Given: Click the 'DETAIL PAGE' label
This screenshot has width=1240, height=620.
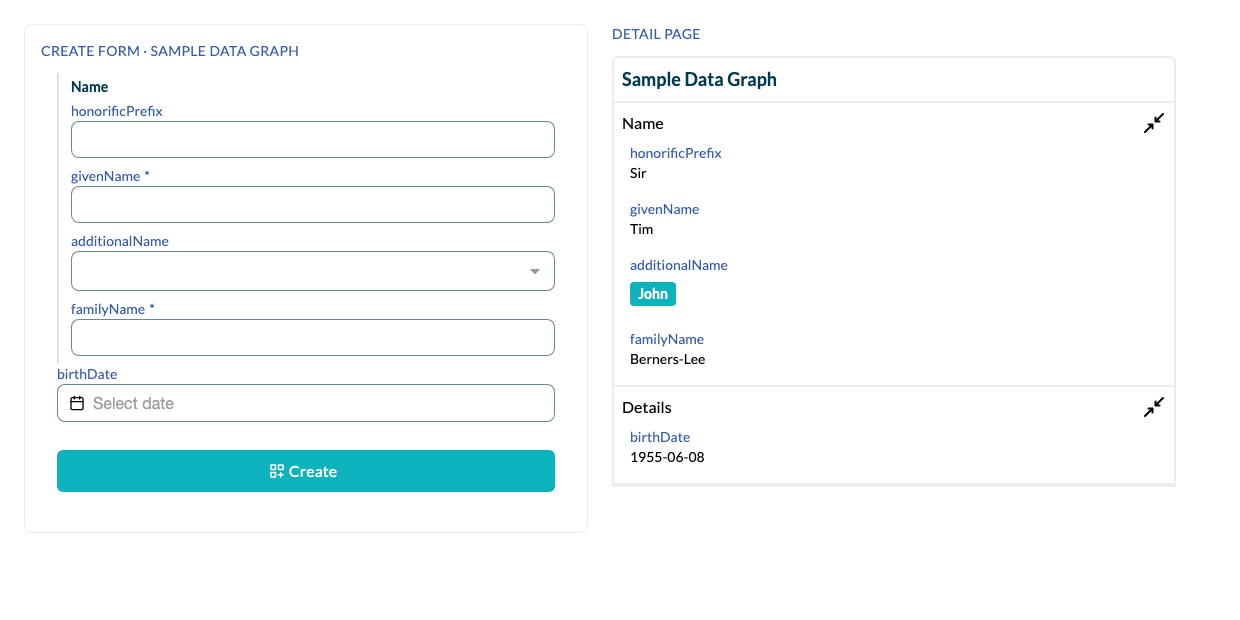Looking at the screenshot, I should 656,34.
